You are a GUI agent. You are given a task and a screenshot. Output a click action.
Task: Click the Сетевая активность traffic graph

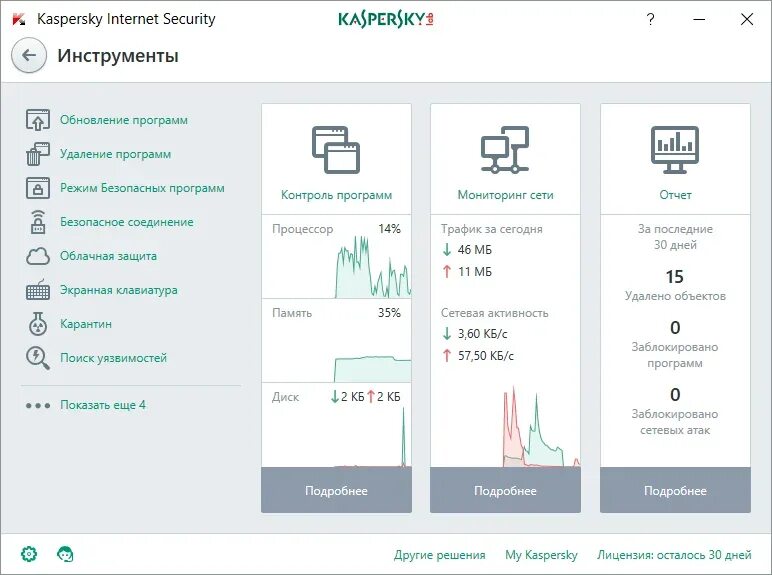tap(541, 427)
